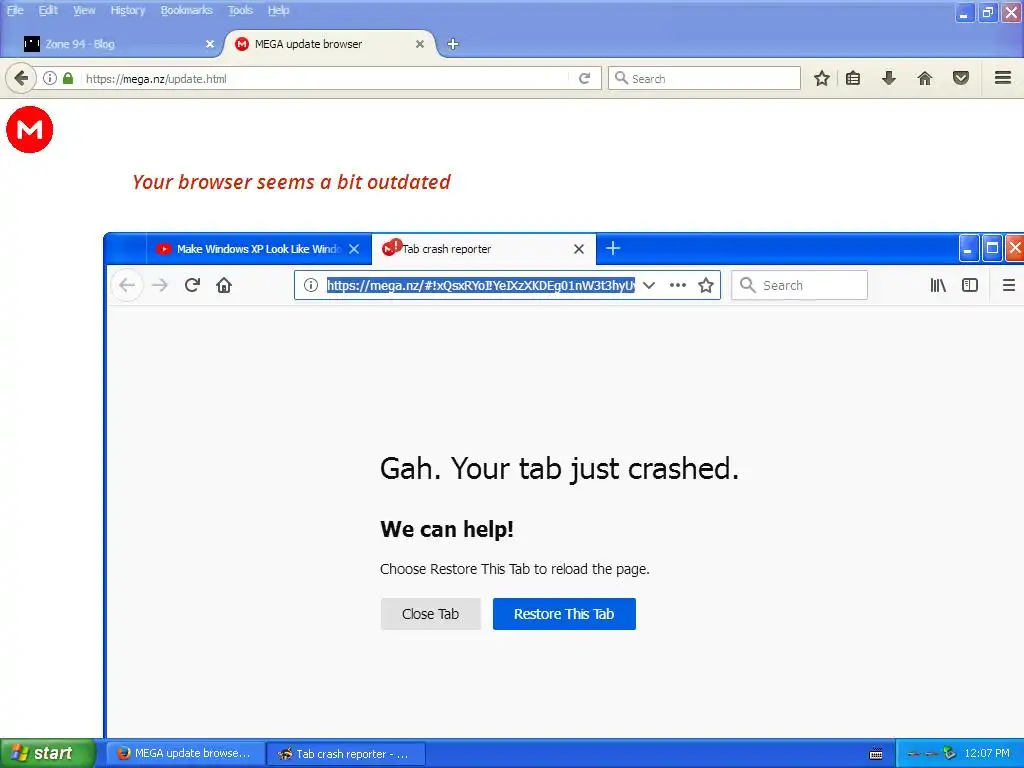1024x768 pixels.
Task: Click the Restore This Tab button
Action: (x=564, y=614)
